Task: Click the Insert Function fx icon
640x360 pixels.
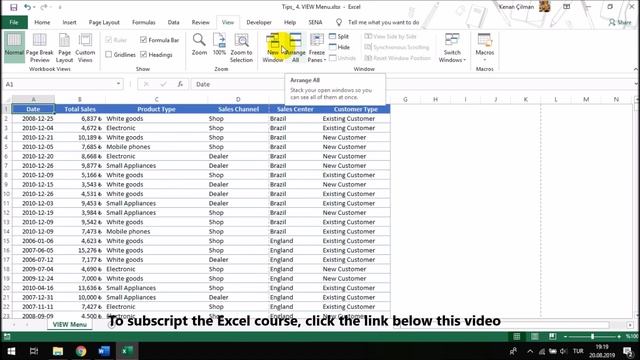Action: (180, 84)
